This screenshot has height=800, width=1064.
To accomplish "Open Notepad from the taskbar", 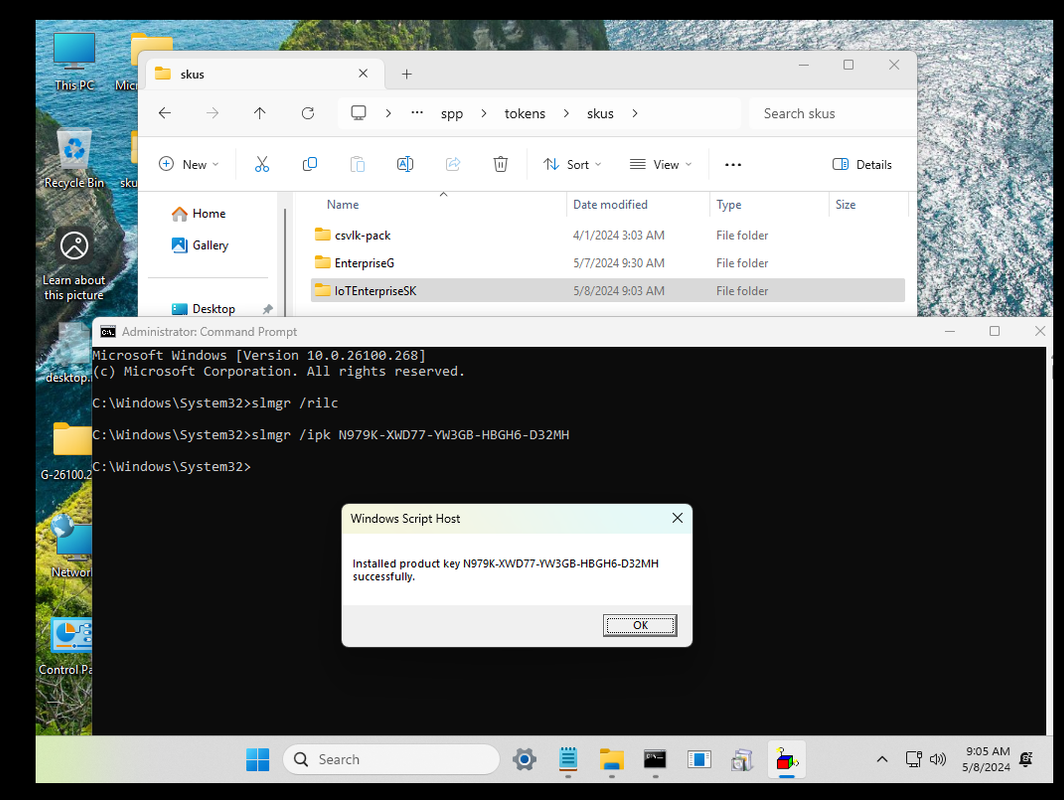I will point(568,759).
